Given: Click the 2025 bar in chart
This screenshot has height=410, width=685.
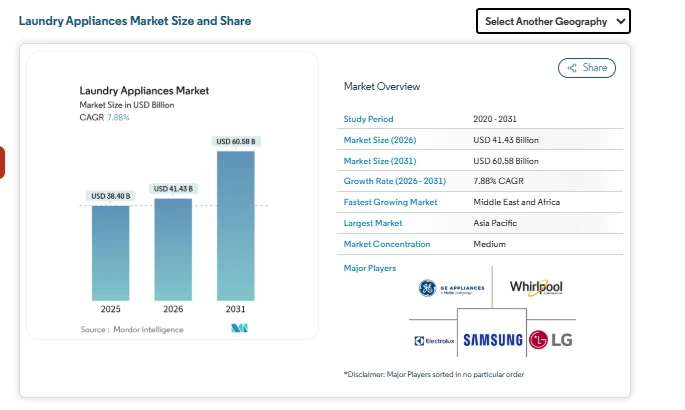Looking at the screenshot, I should [x=111, y=253].
